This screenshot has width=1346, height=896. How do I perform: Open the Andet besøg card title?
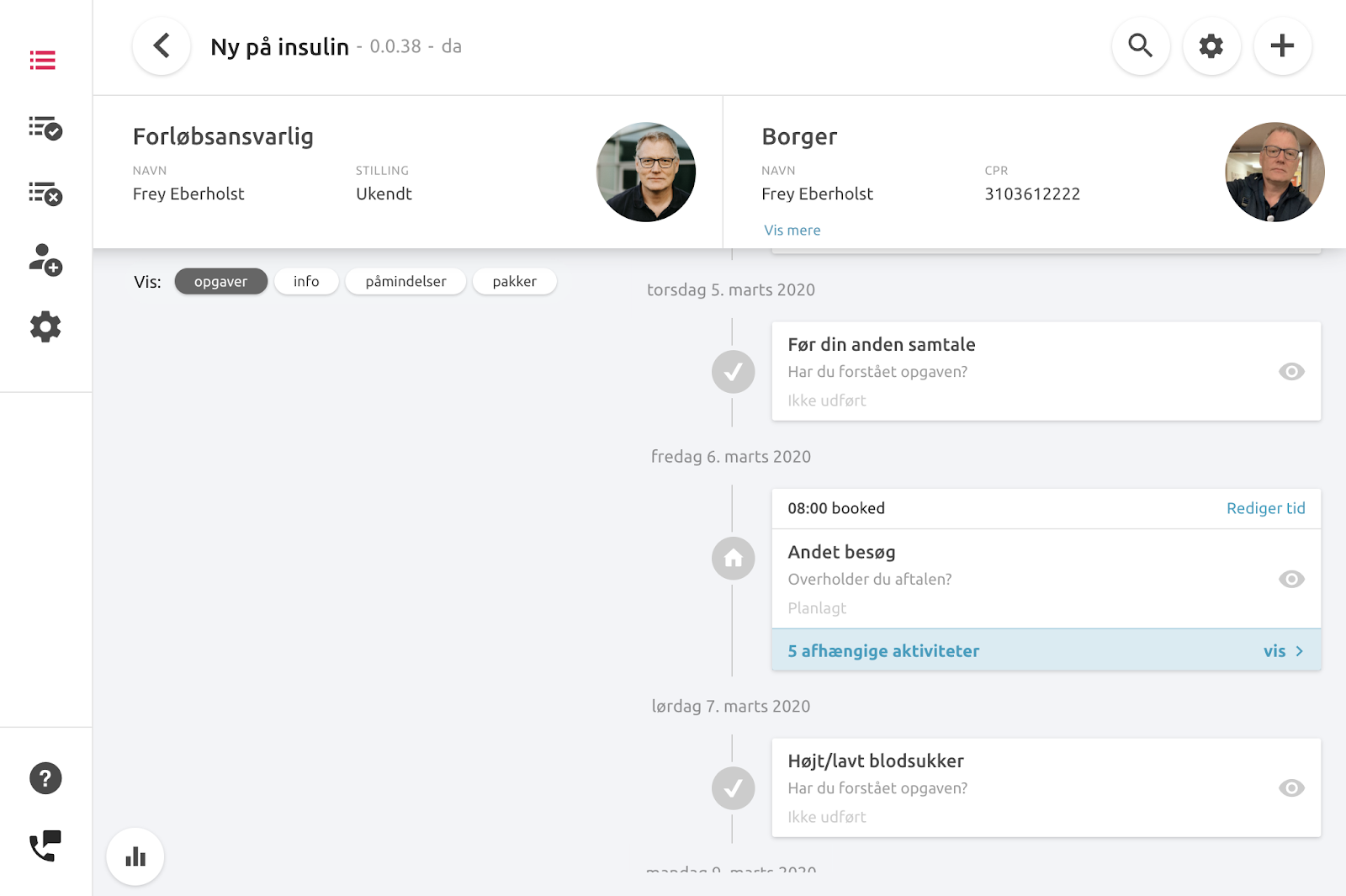(x=841, y=553)
